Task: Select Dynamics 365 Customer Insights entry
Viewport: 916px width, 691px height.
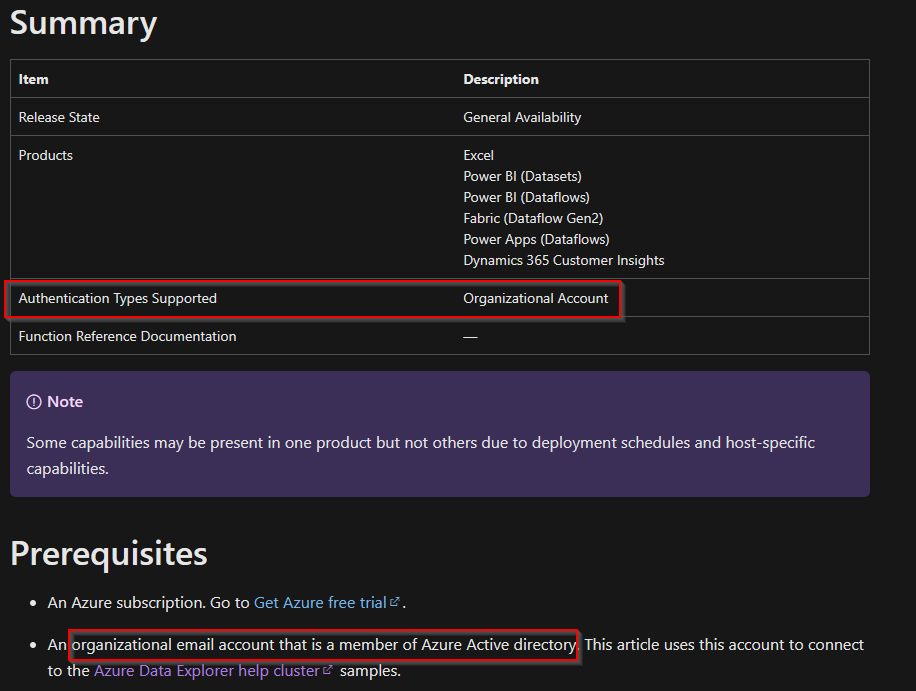Action: [x=563, y=261]
